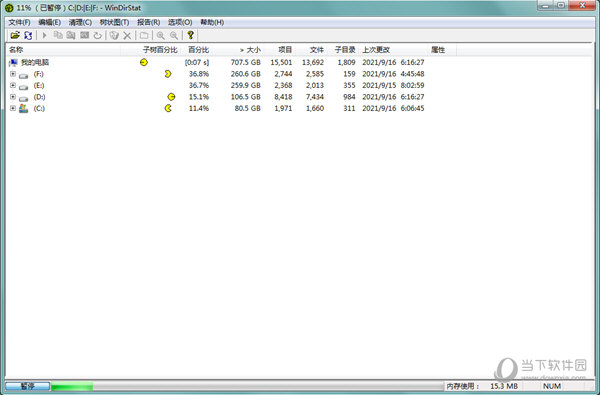Click the Refresh all toolbar icon

coord(28,35)
